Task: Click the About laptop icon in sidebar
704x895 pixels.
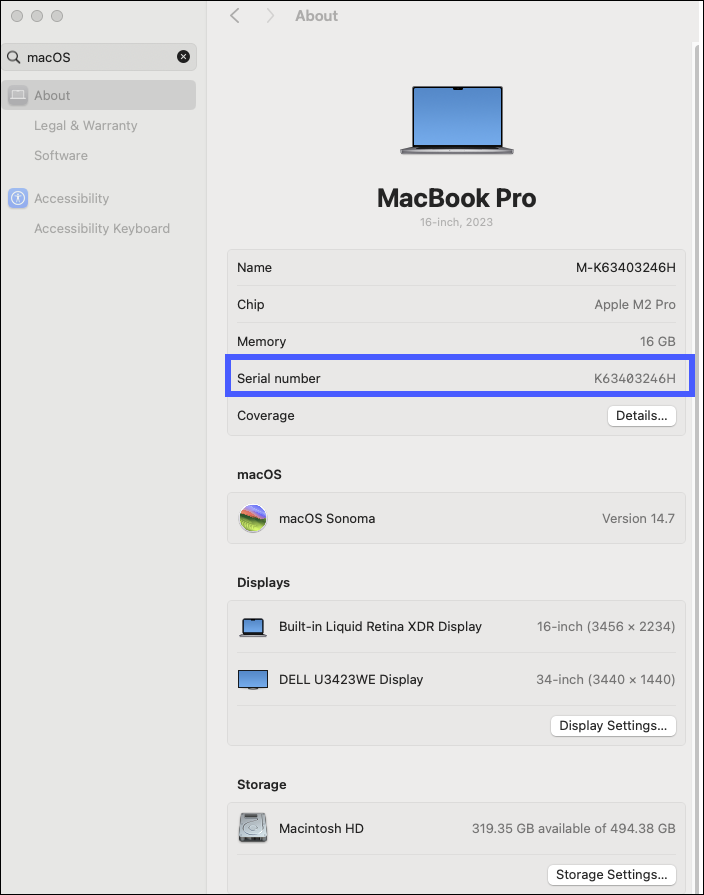Action: point(18,95)
